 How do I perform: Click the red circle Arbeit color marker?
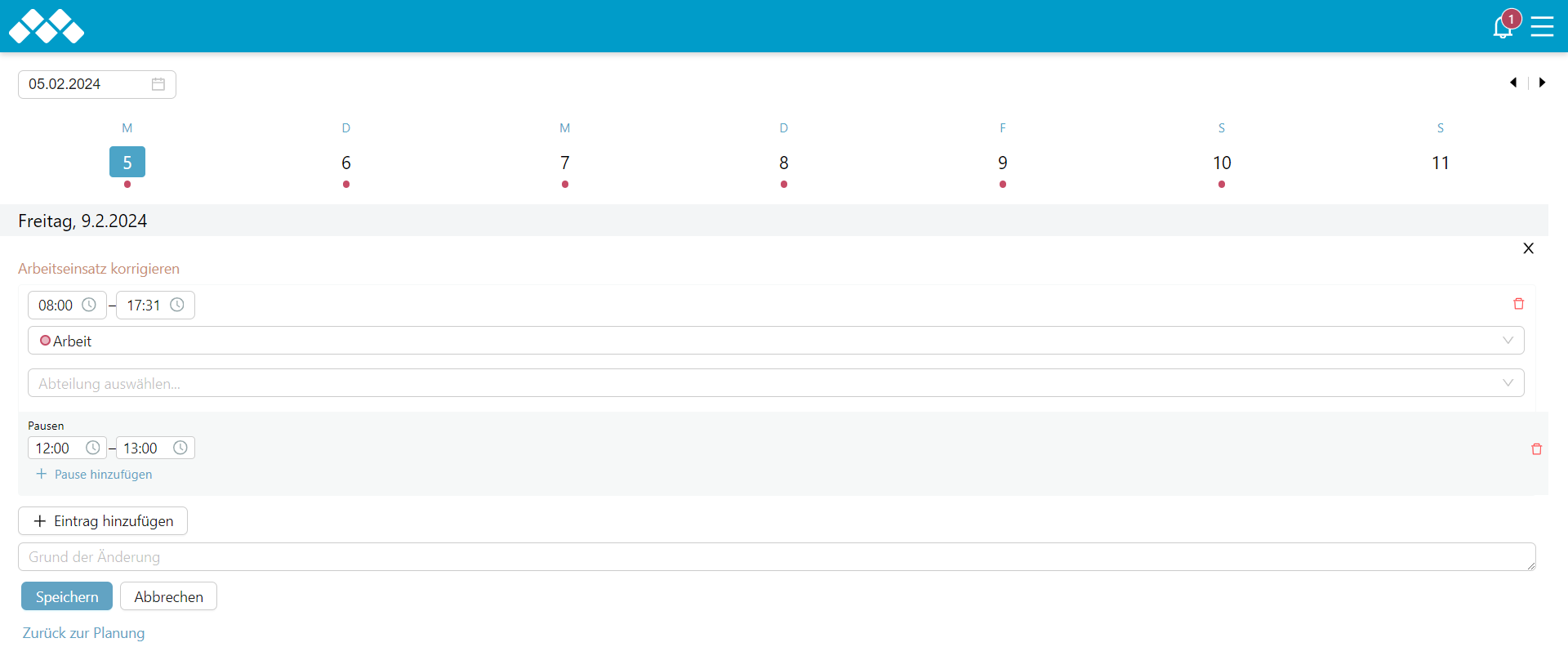pos(45,341)
